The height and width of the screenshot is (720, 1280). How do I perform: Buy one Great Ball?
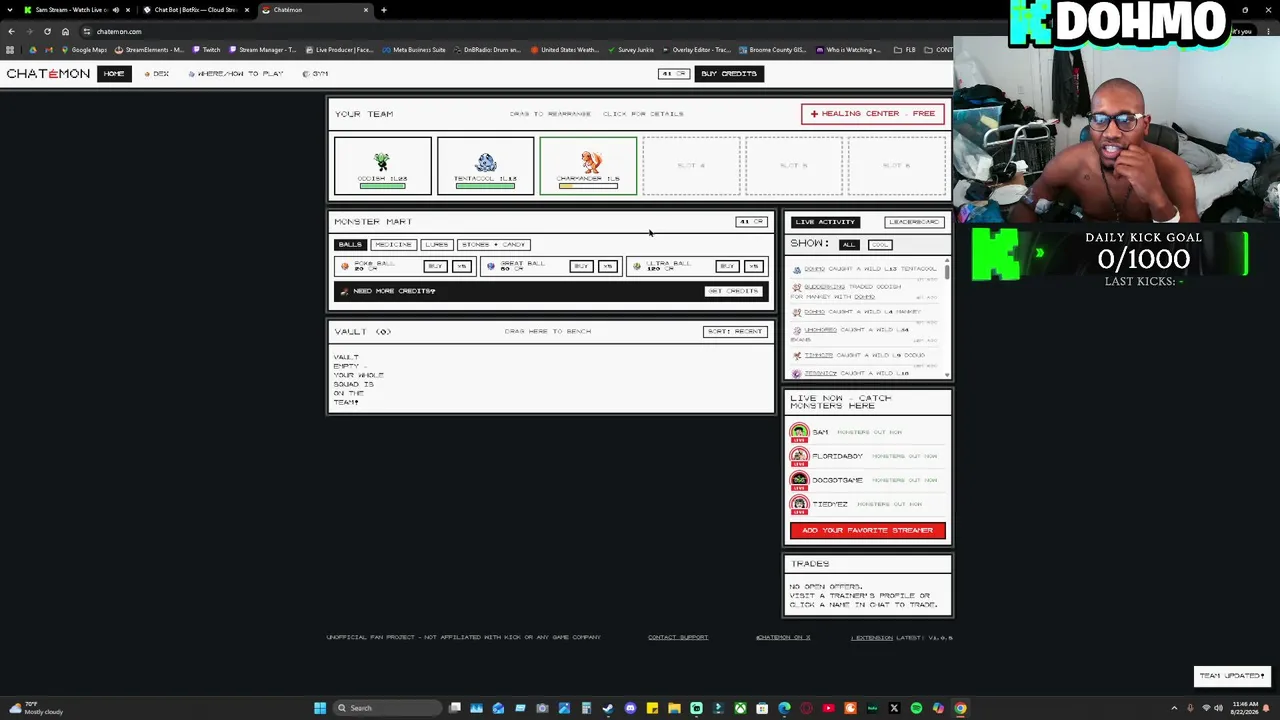(x=581, y=266)
